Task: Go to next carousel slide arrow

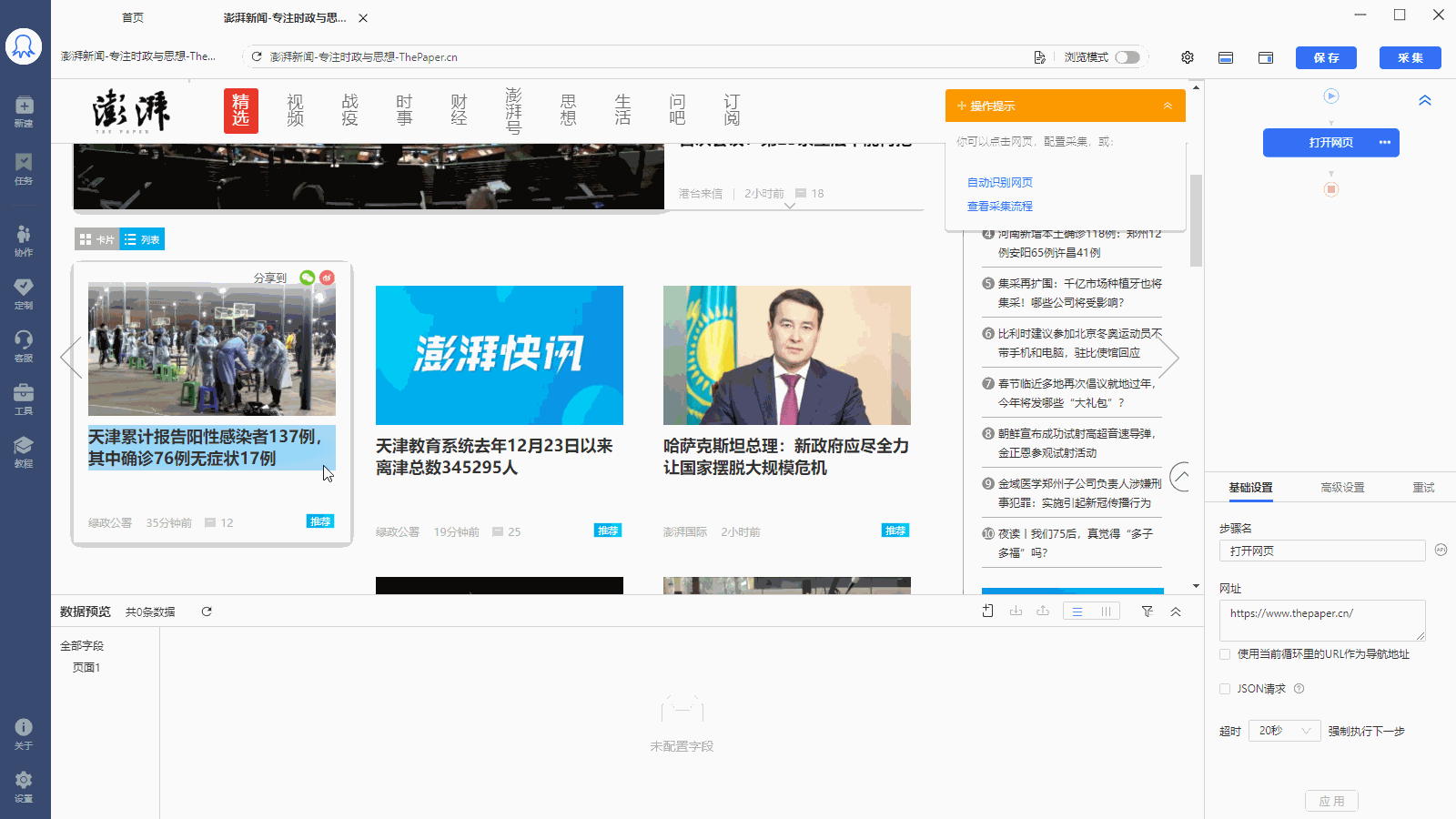Action: pyautogui.click(x=1169, y=357)
